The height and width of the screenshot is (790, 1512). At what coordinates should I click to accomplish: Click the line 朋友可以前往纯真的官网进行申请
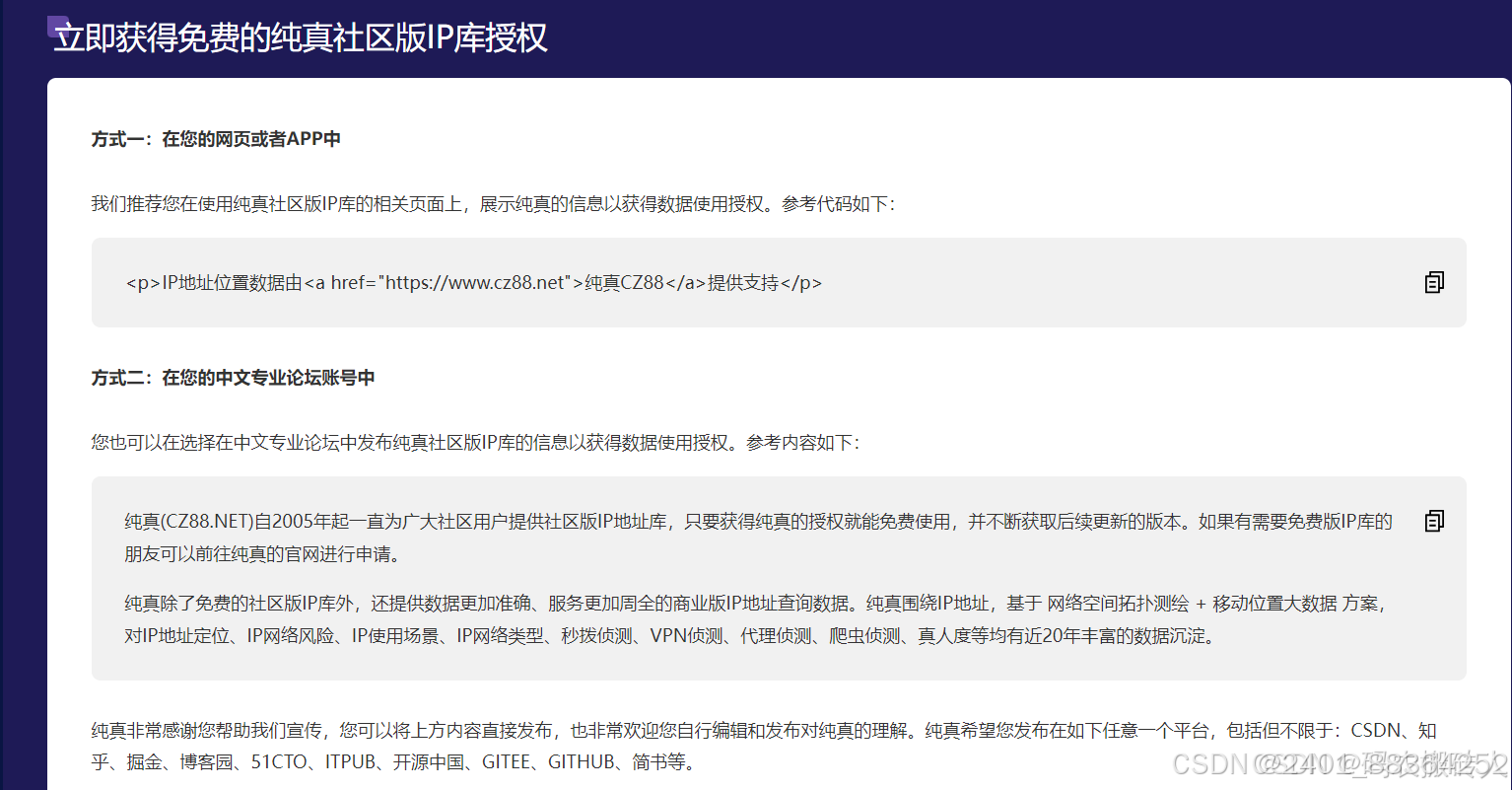pos(262,554)
